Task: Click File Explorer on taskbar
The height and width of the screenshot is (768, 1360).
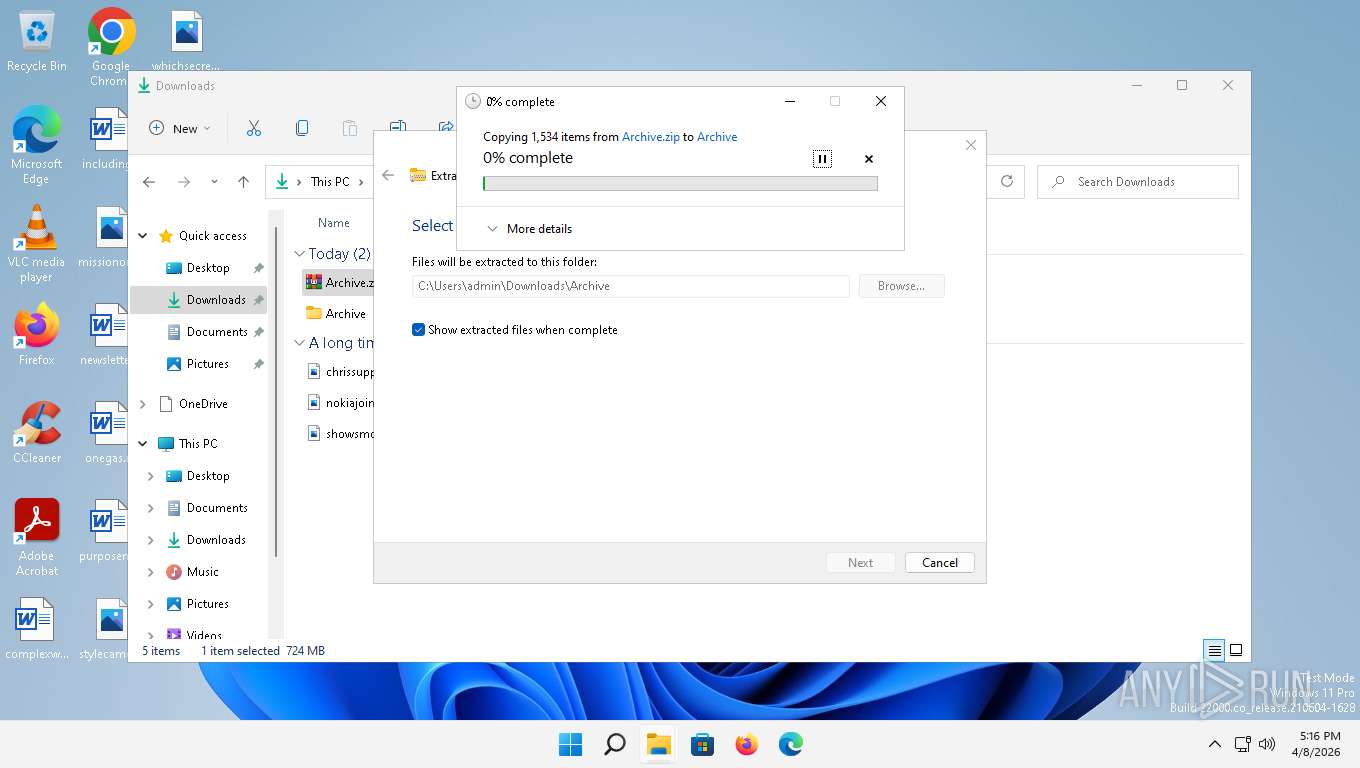Action: (x=658, y=744)
